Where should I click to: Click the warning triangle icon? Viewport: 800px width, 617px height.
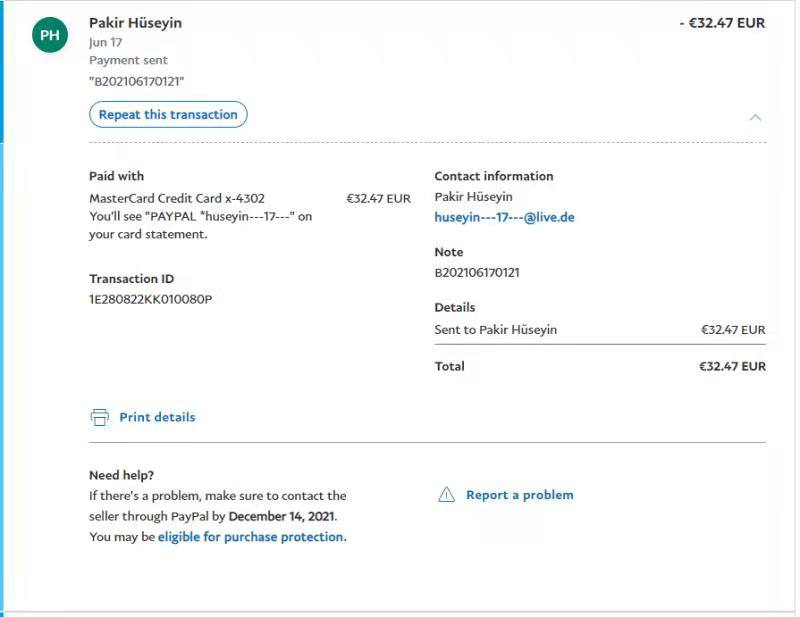446,495
